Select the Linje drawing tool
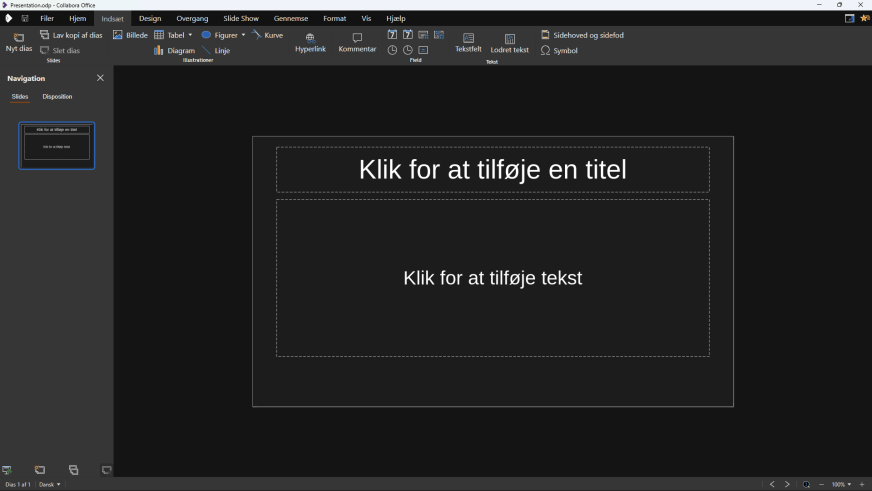The height and width of the screenshot is (491, 872). (x=216, y=50)
